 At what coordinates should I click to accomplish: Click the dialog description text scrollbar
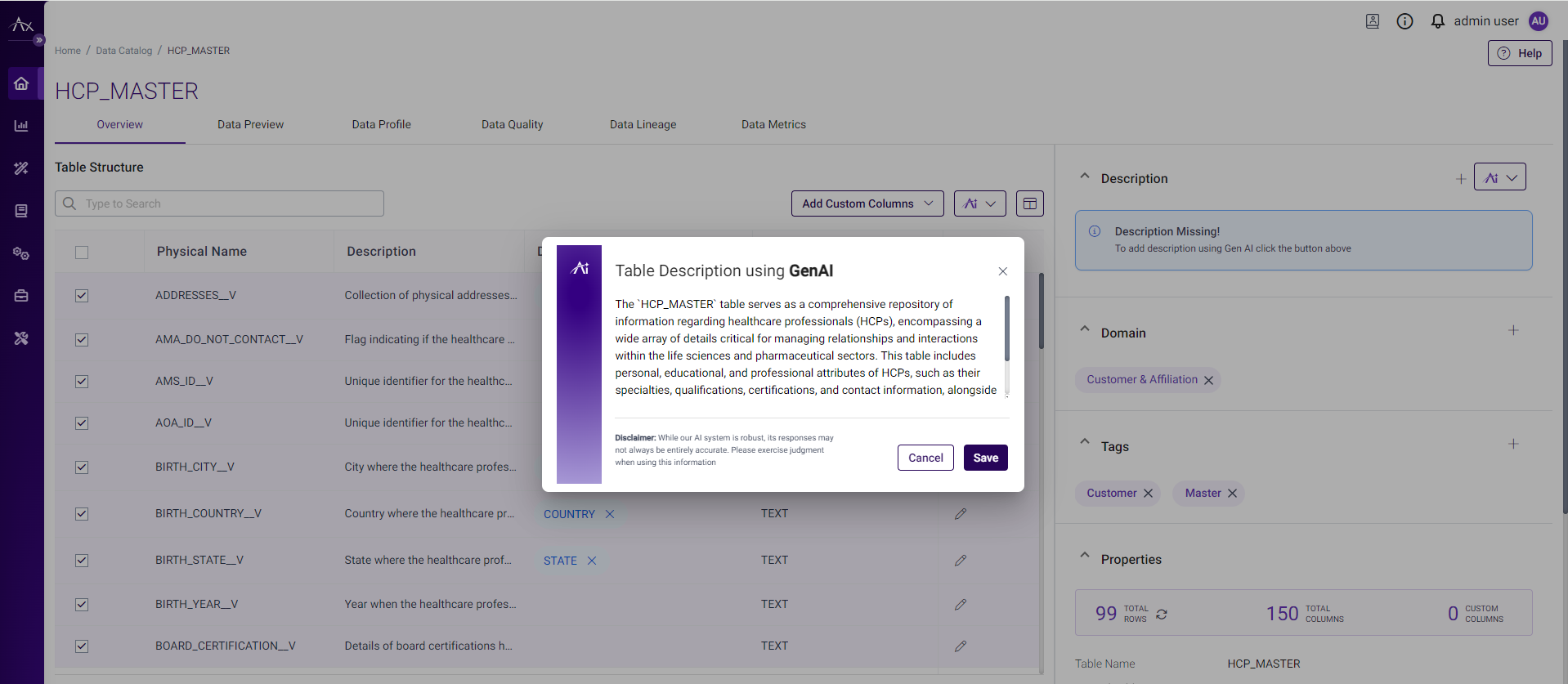click(x=1006, y=329)
